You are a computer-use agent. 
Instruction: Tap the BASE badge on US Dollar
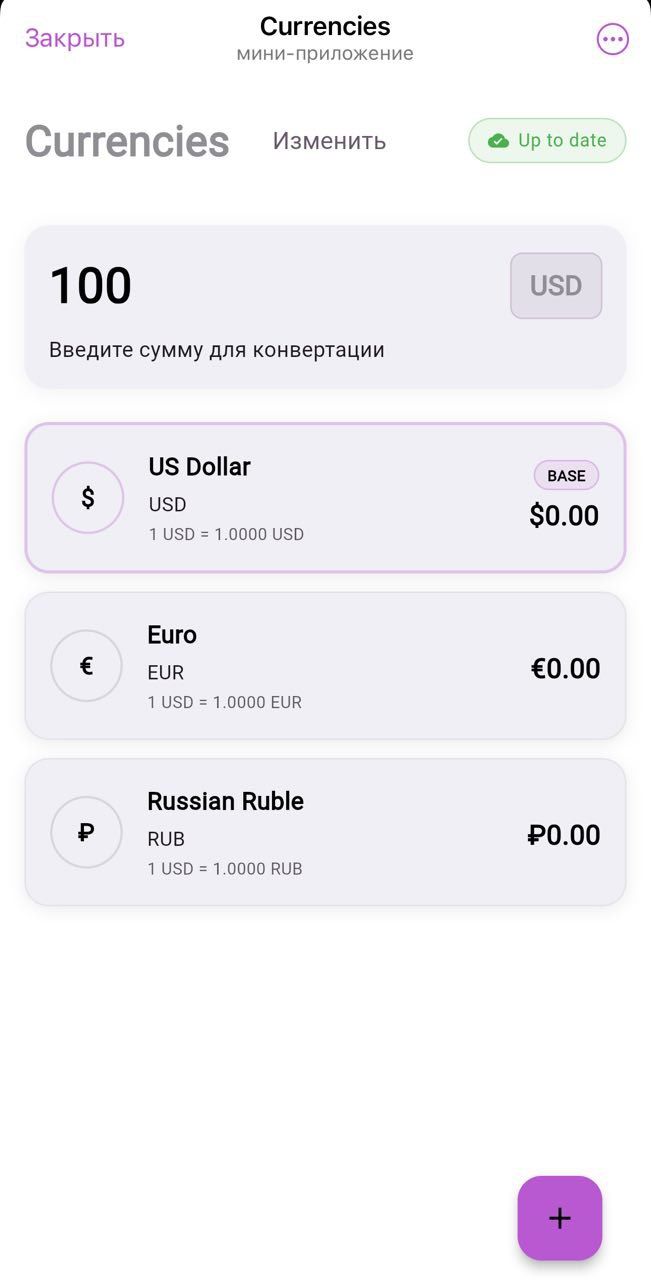[x=566, y=476]
